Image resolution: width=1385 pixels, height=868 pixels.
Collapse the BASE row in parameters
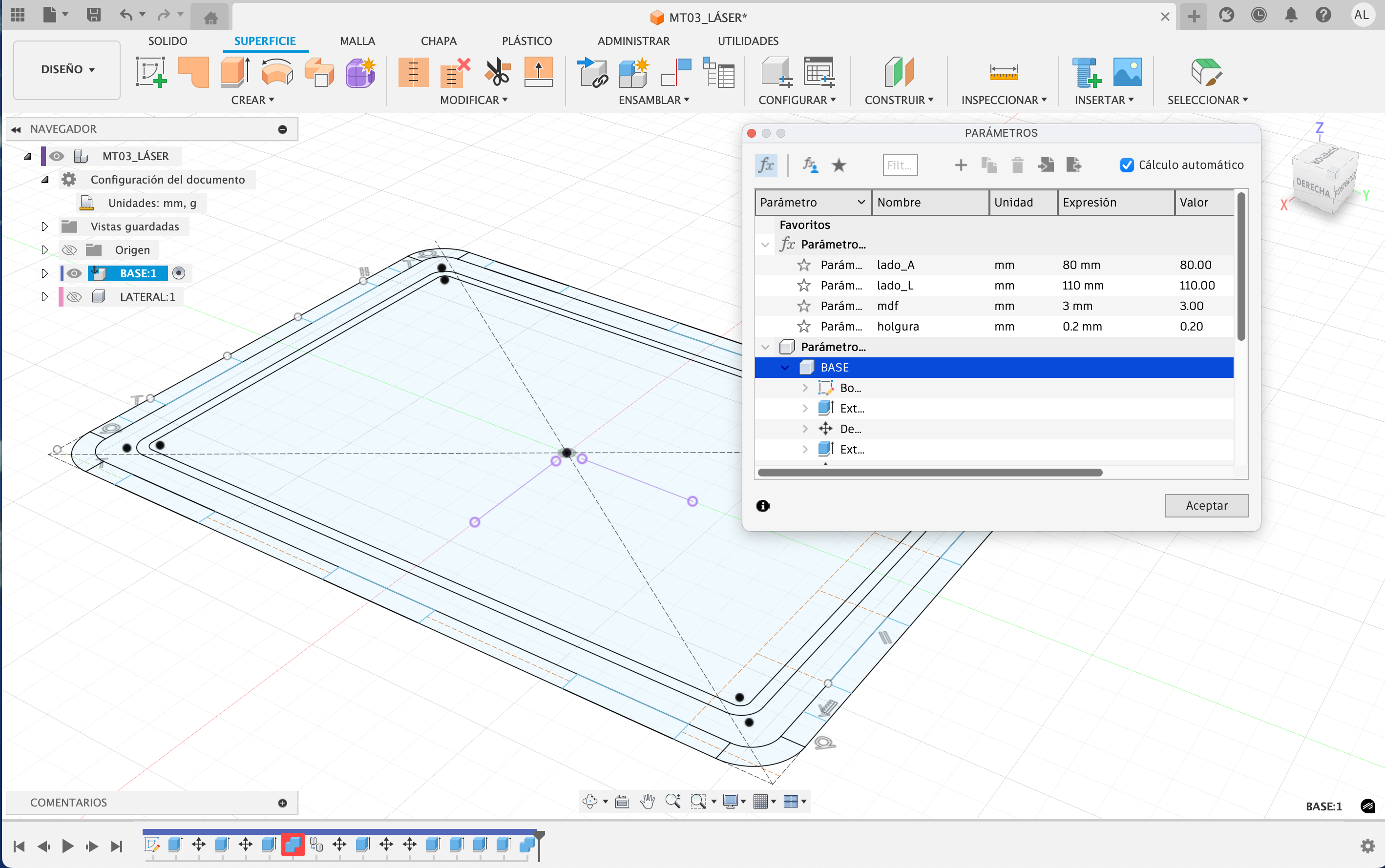(x=785, y=368)
